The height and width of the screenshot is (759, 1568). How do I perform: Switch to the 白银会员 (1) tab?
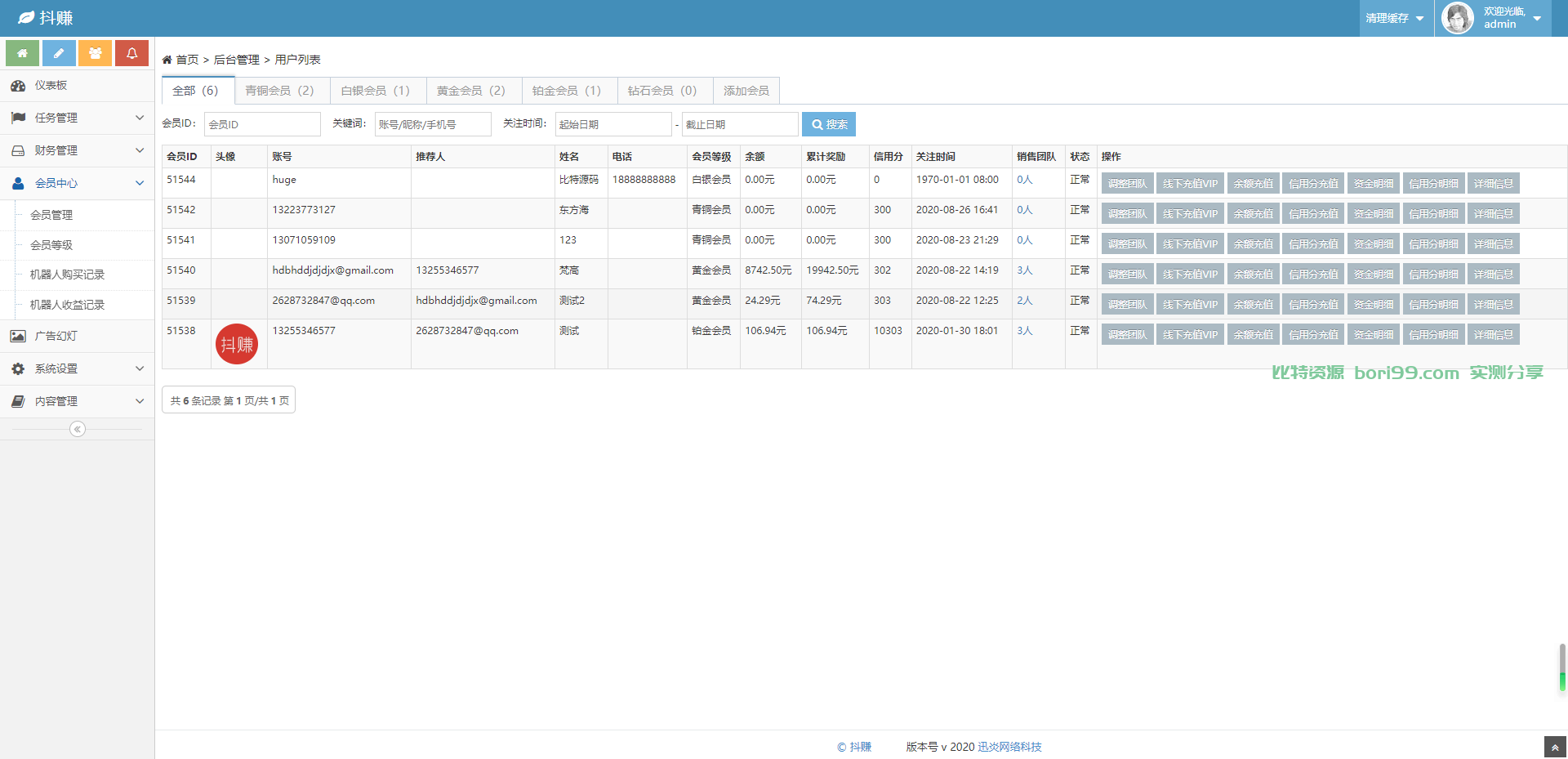coord(378,91)
